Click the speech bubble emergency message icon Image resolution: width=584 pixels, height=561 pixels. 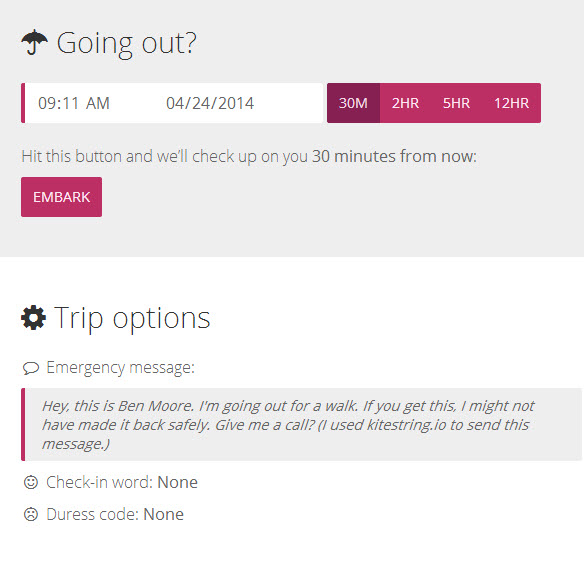[31, 368]
